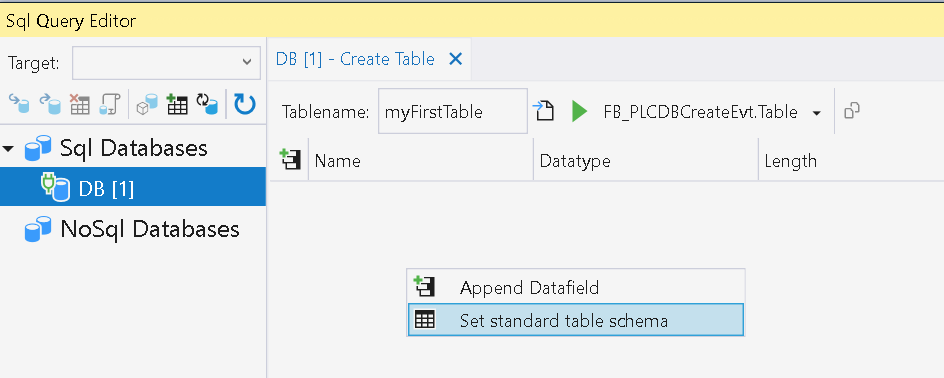Click the delete table icon with red X
Viewport: 944px width, 378px height.
point(79,104)
